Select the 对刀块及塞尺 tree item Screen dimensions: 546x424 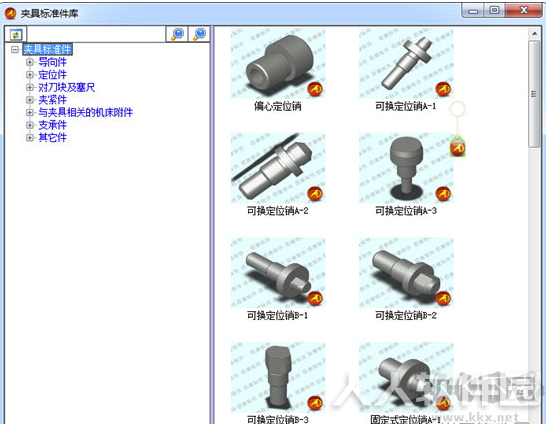[x=67, y=87]
